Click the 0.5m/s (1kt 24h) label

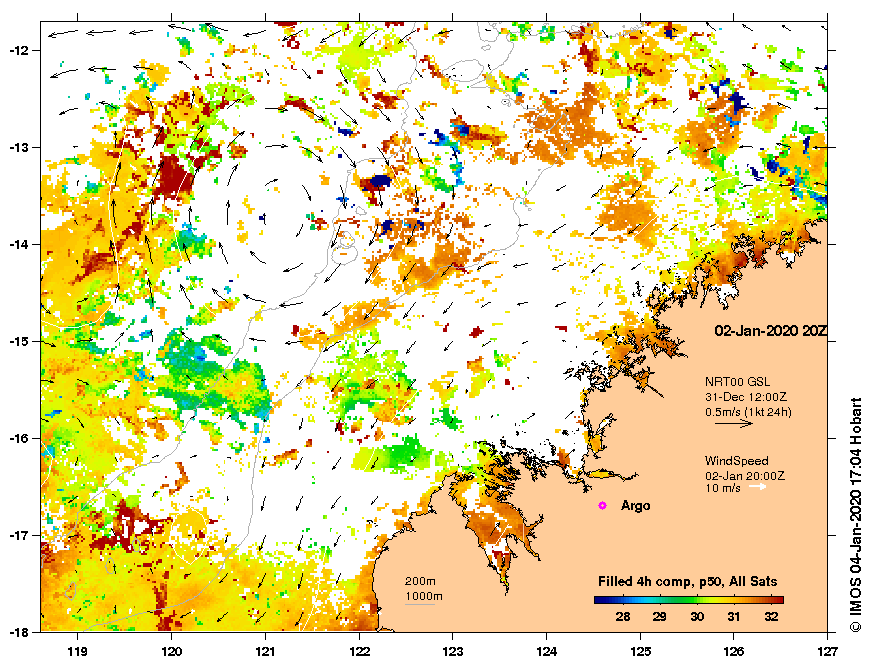click(x=748, y=412)
